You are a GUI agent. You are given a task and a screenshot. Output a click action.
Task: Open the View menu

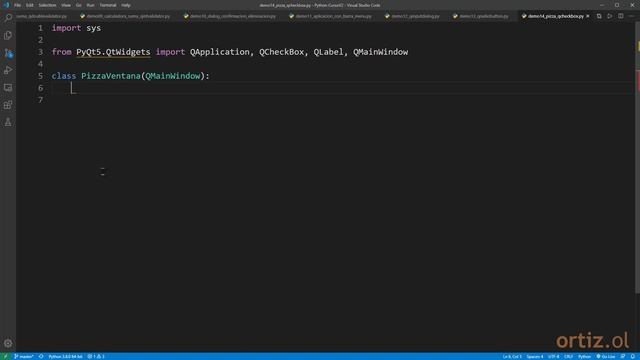[x=66, y=5]
